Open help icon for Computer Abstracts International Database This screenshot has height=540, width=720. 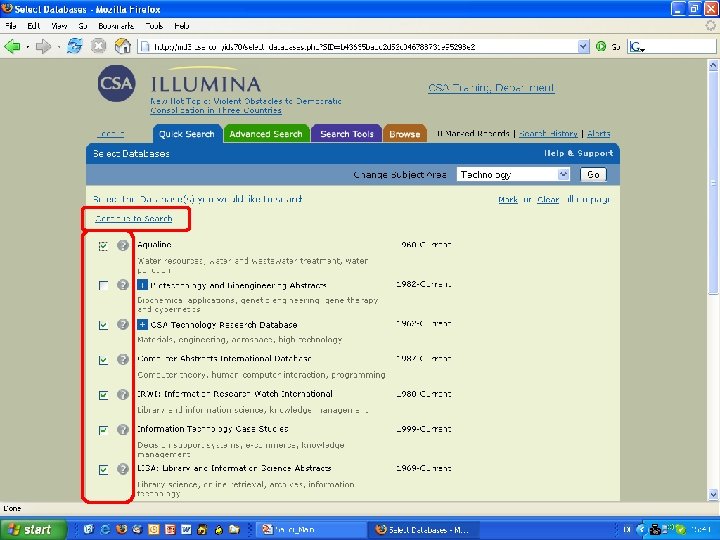[123, 359]
